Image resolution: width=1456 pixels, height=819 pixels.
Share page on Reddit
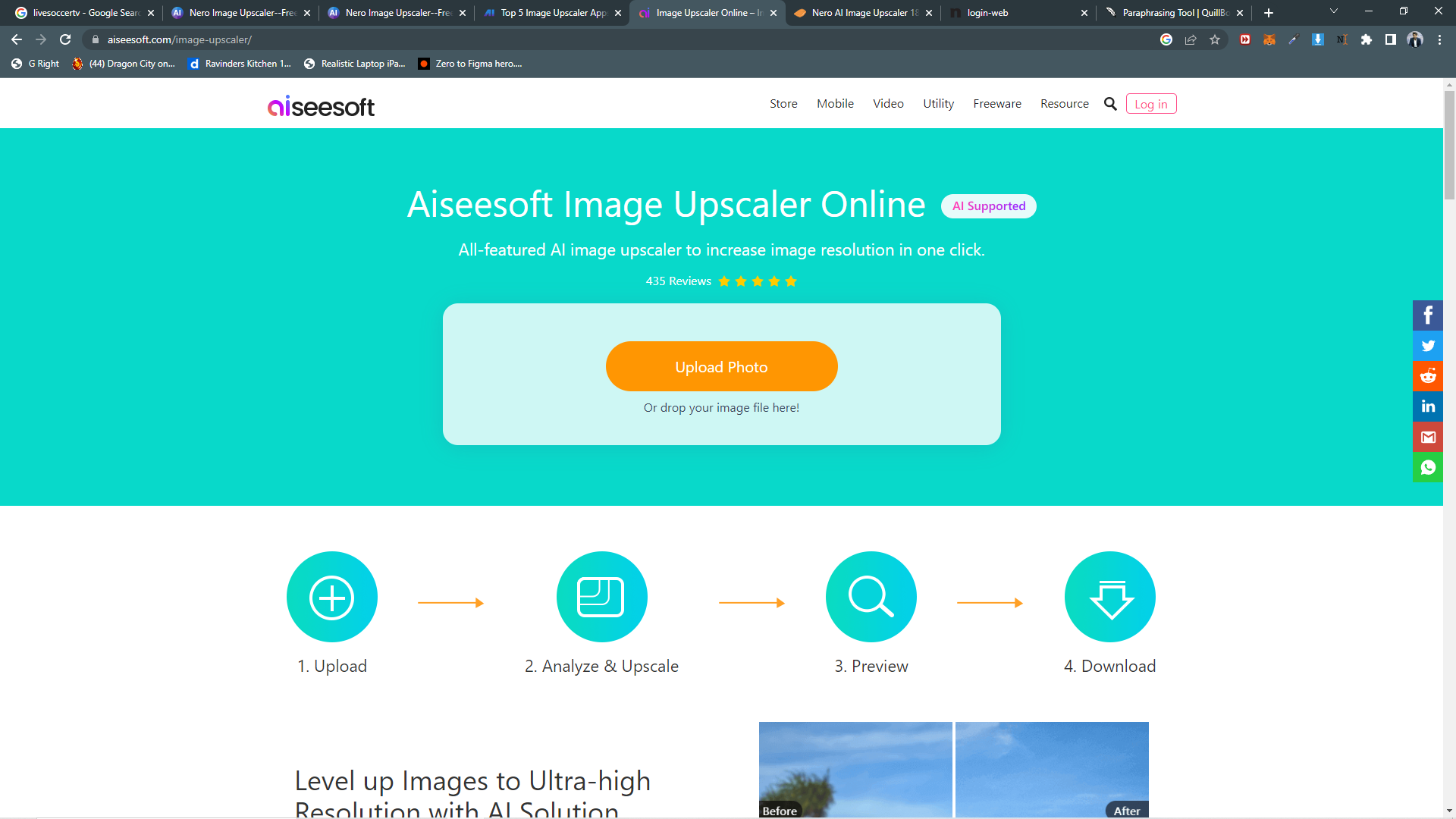(1427, 376)
